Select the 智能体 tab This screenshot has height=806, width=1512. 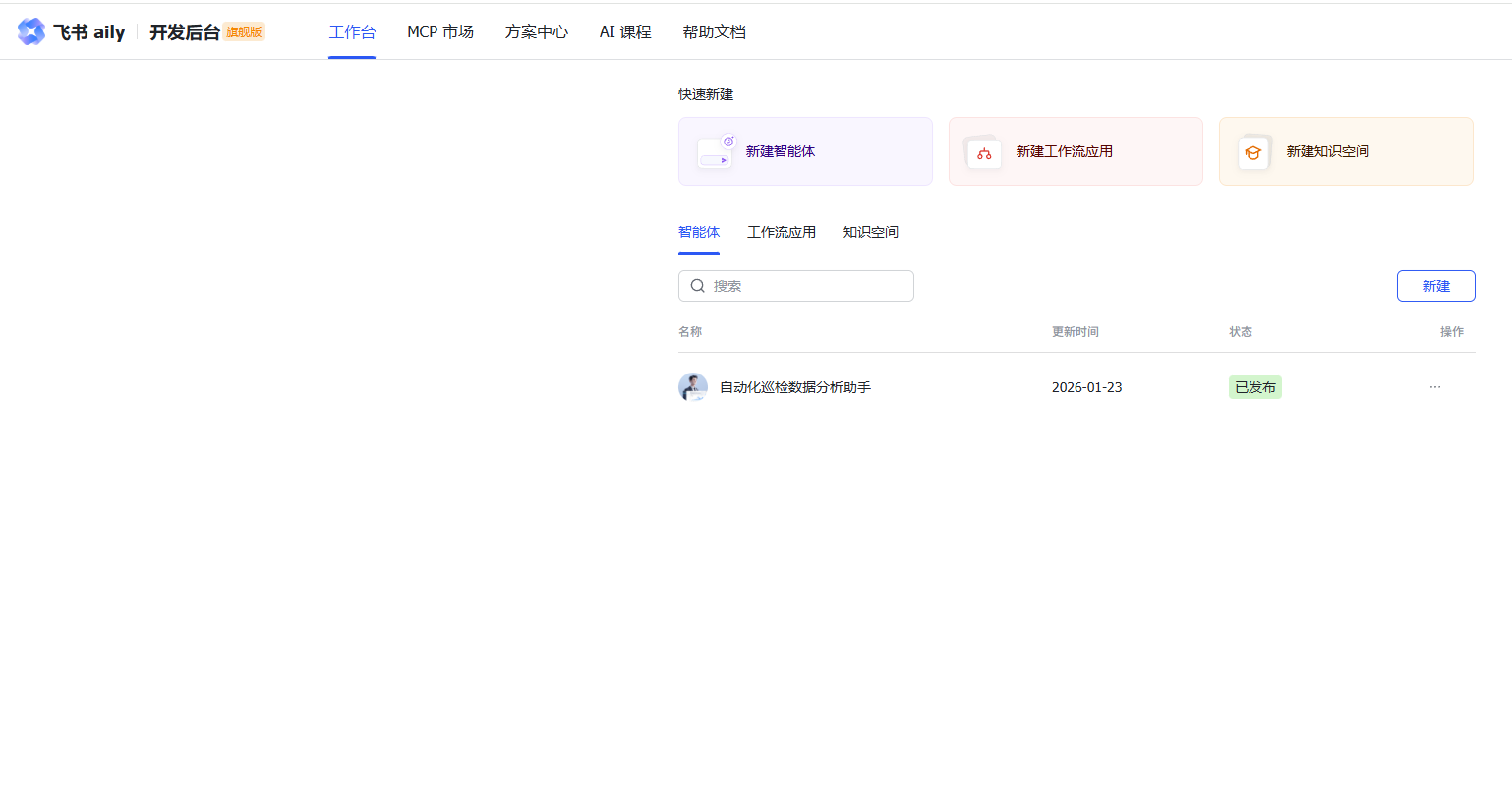tap(699, 232)
